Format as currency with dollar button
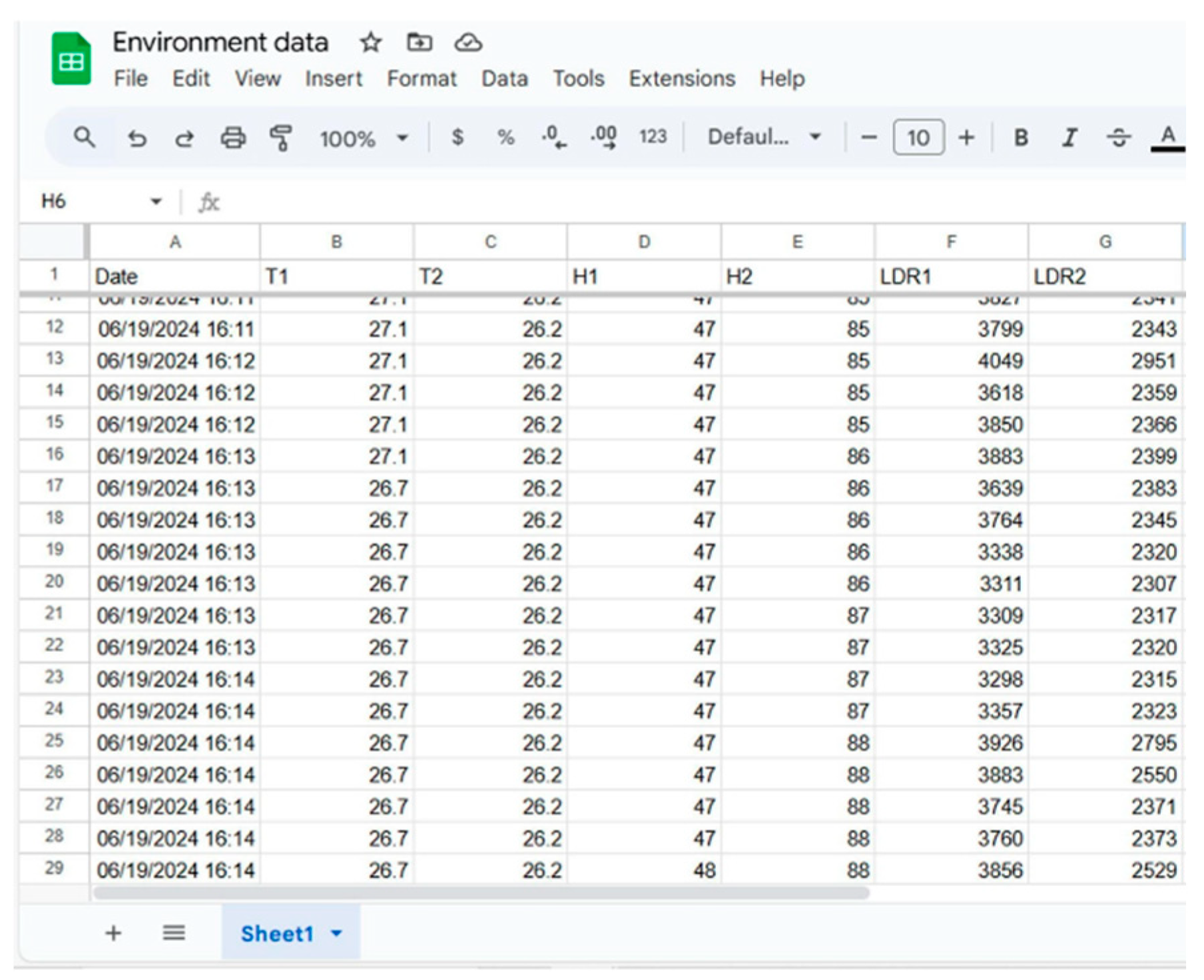The height and width of the screenshot is (980, 1204). tap(457, 137)
